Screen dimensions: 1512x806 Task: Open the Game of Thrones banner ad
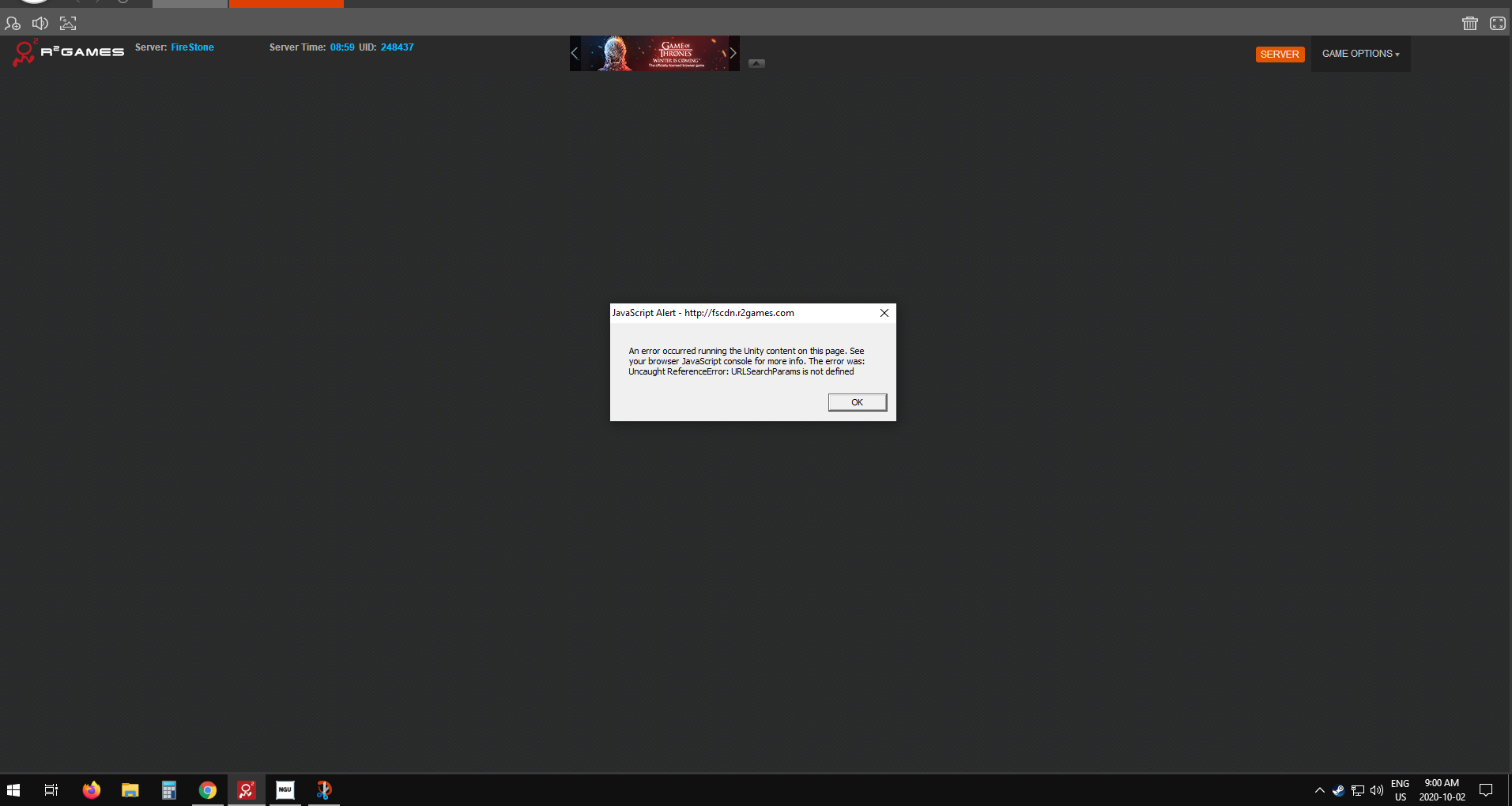pos(654,53)
